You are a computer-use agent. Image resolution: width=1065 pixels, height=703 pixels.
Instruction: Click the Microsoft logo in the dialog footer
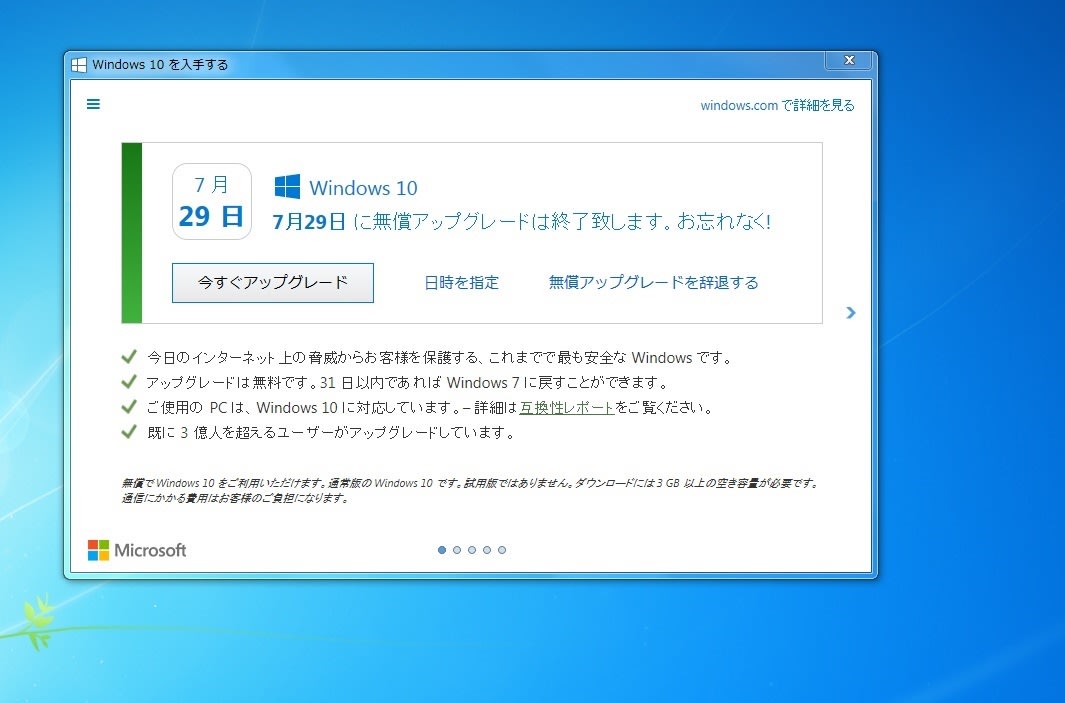click(137, 550)
